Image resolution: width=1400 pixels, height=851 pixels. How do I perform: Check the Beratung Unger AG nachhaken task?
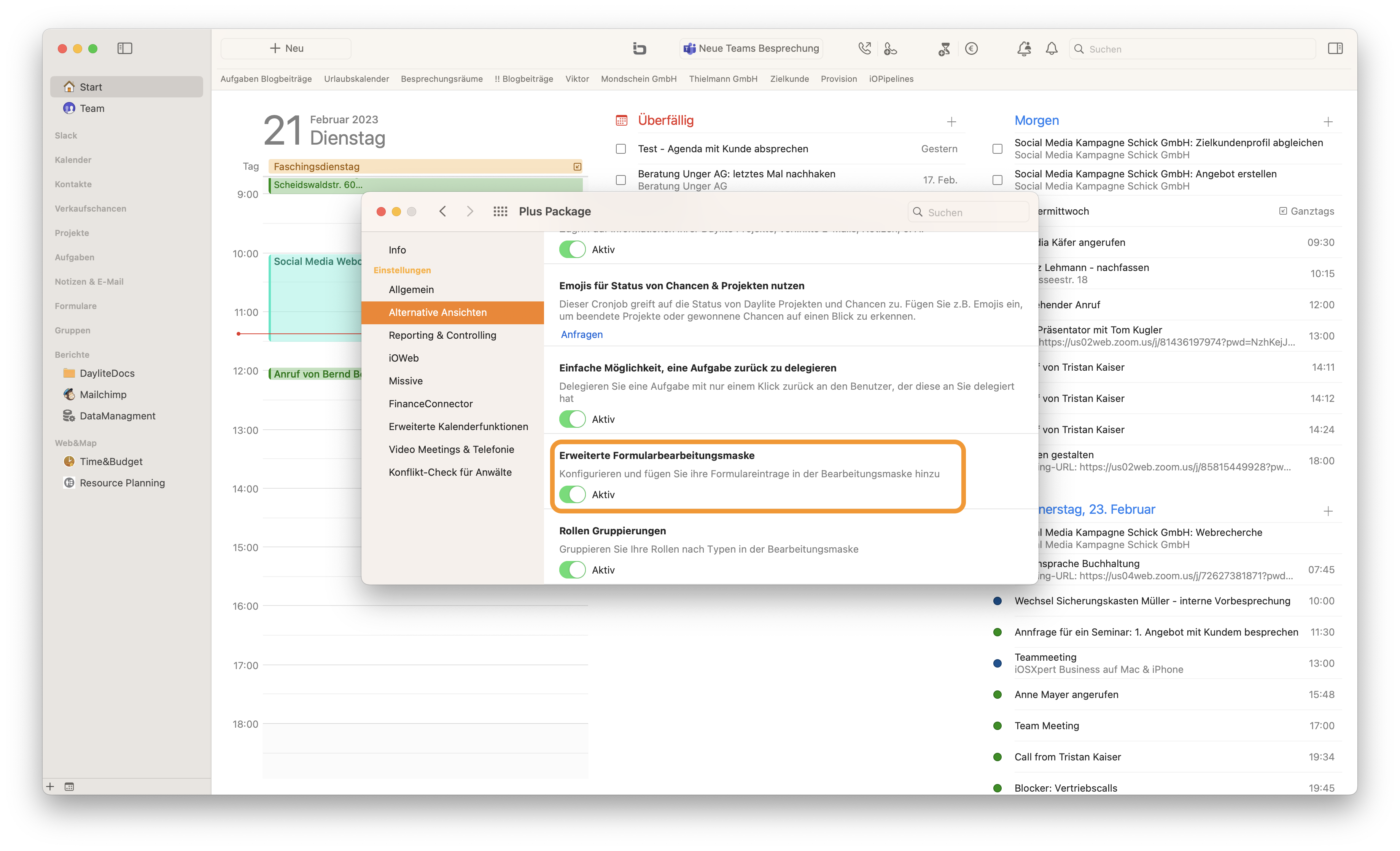tap(621, 180)
